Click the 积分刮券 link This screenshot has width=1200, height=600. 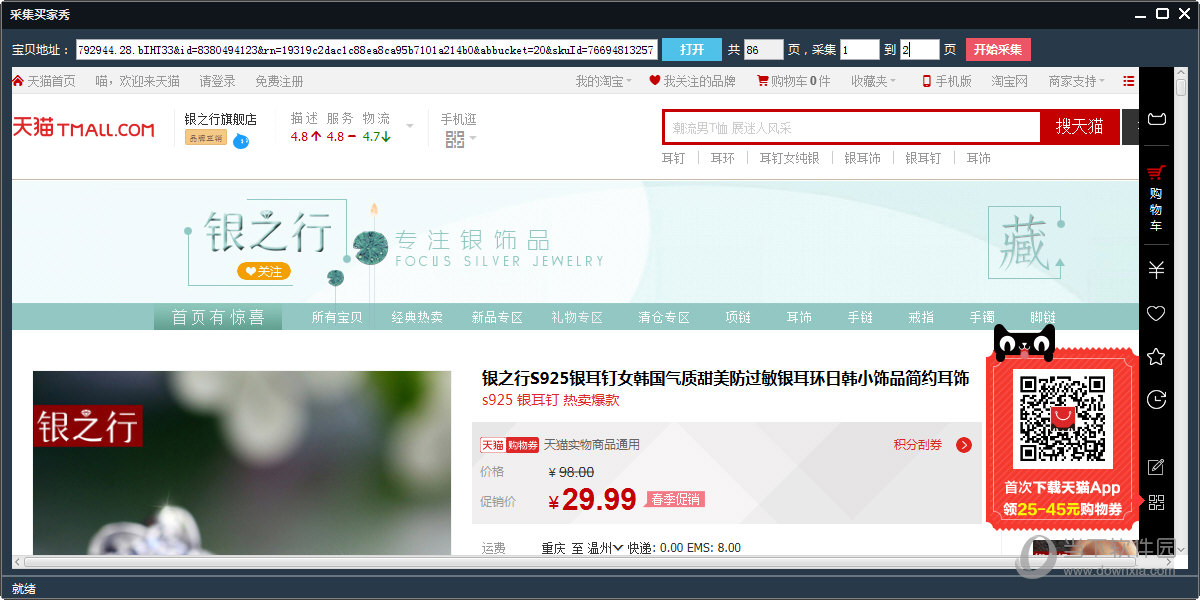point(918,445)
